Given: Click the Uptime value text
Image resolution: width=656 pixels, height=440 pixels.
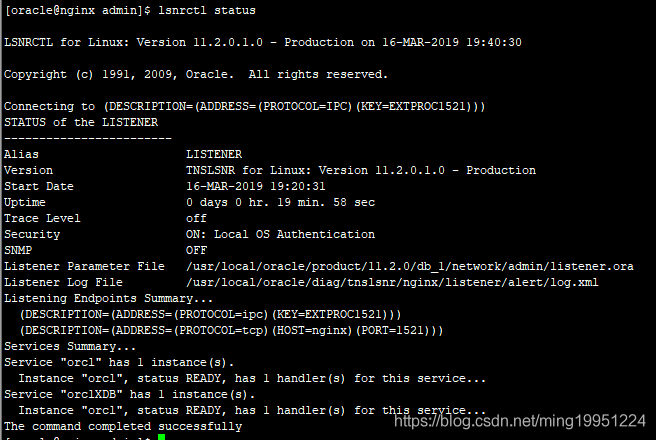Looking at the screenshot, I should 280,202.
